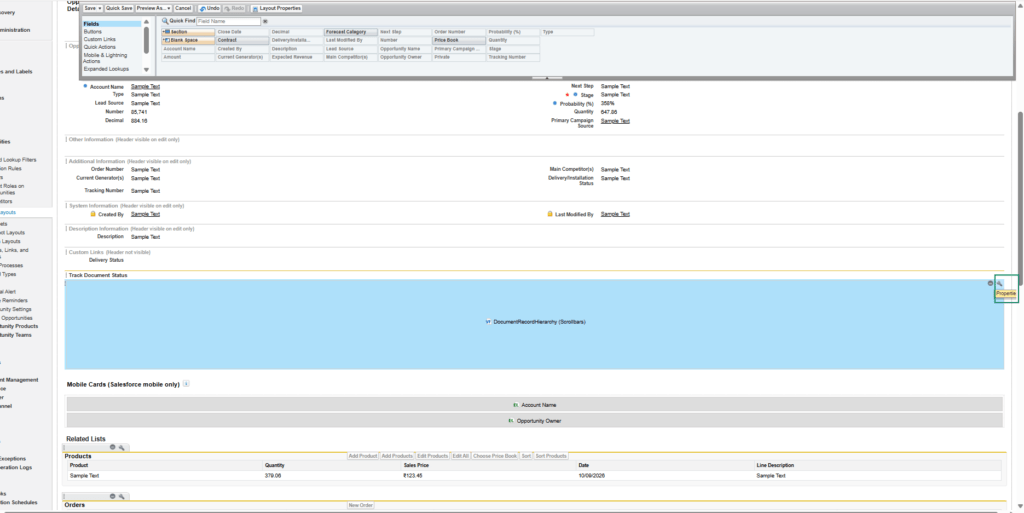Screen dimensions: 1024x513
Task: Click the Created By Sample Text link
Action: 145,214
